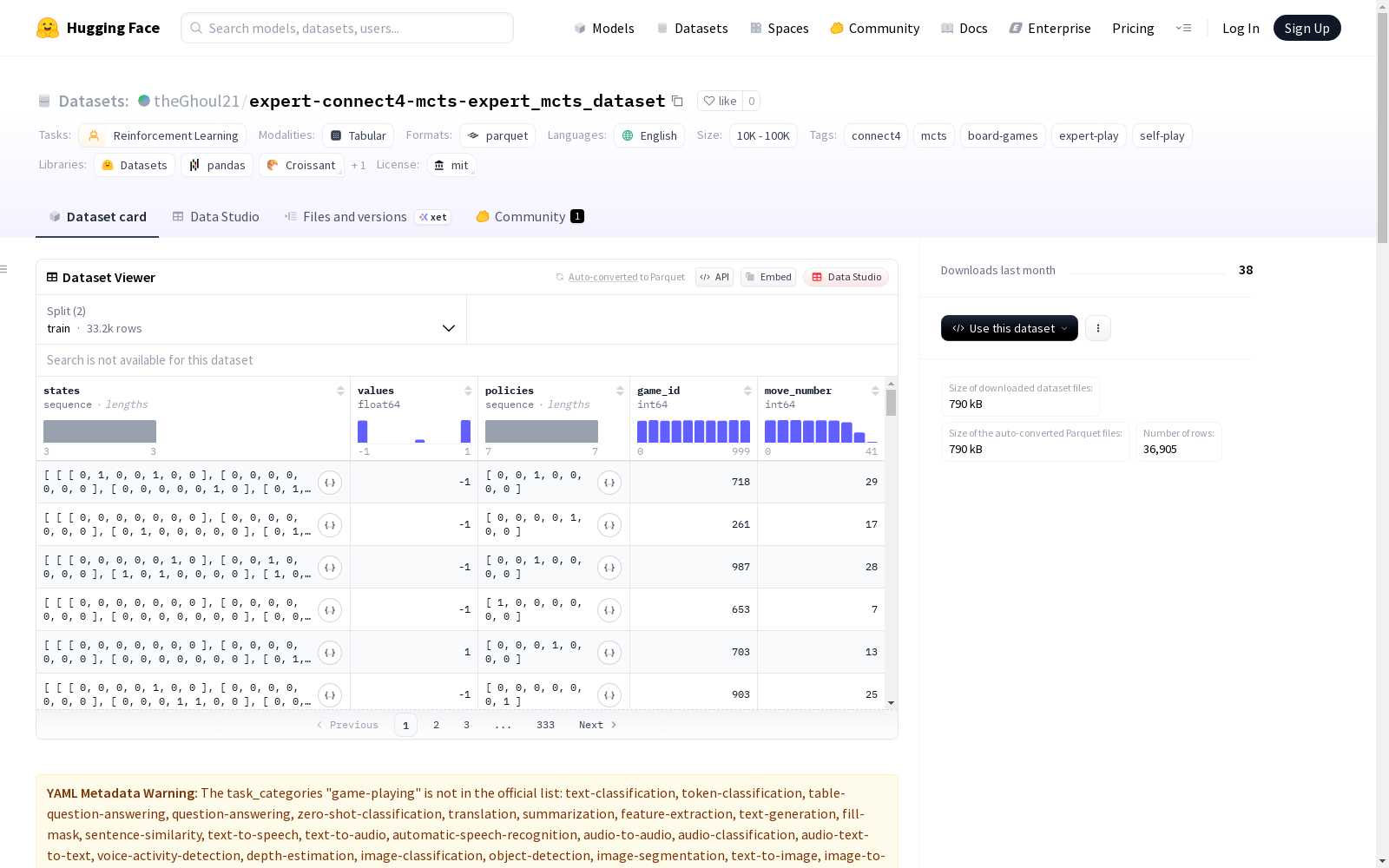Viewport: 1389px width, 868px height.
Task: Click the mit license tag
Action: [451, 165]
